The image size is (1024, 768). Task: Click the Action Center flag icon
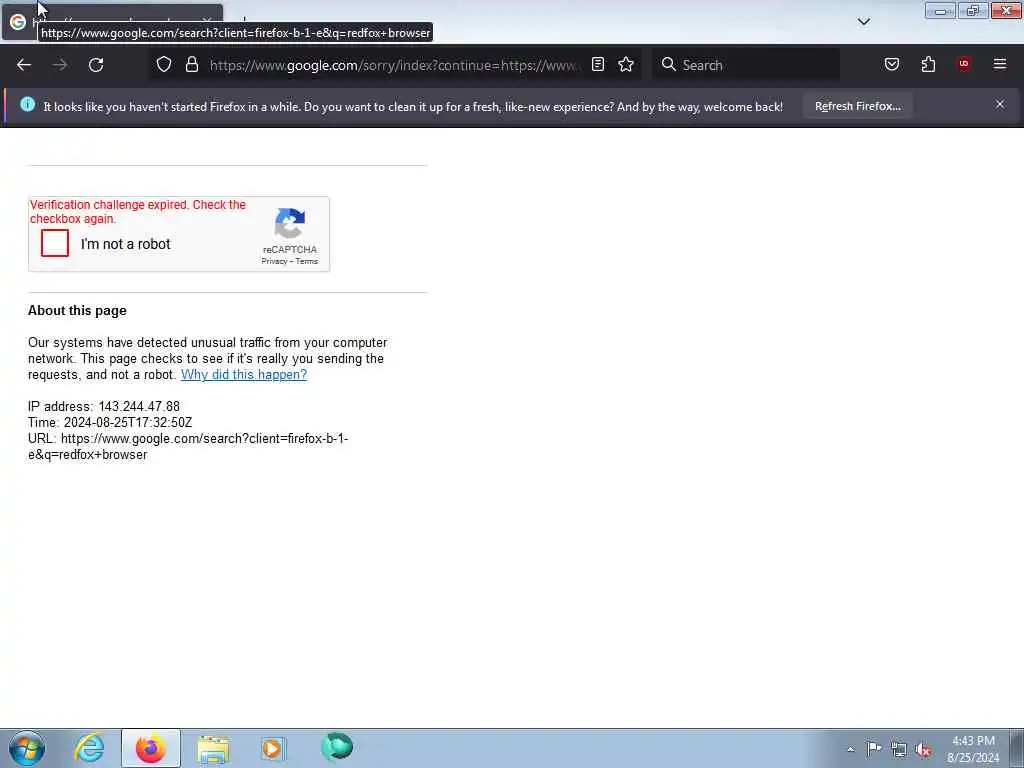[874, 749]
